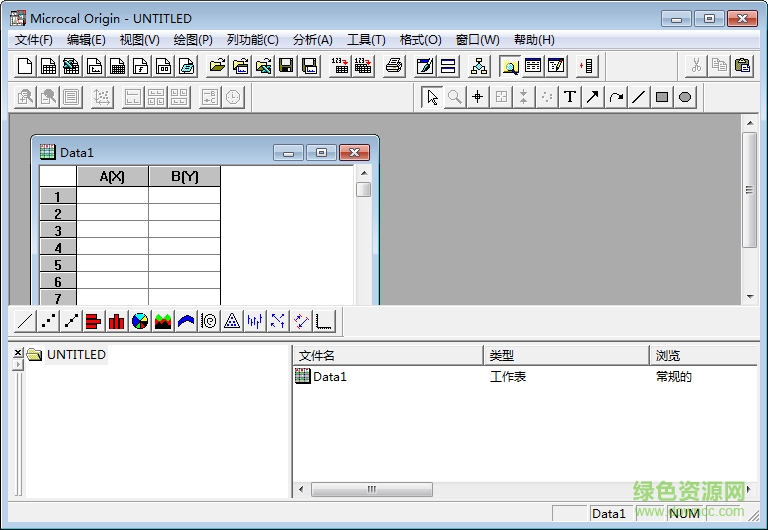Screen dimensions: 768x530
Task: Click the horizontal scrollbar in file list
Action: click(x=371, y=490)
